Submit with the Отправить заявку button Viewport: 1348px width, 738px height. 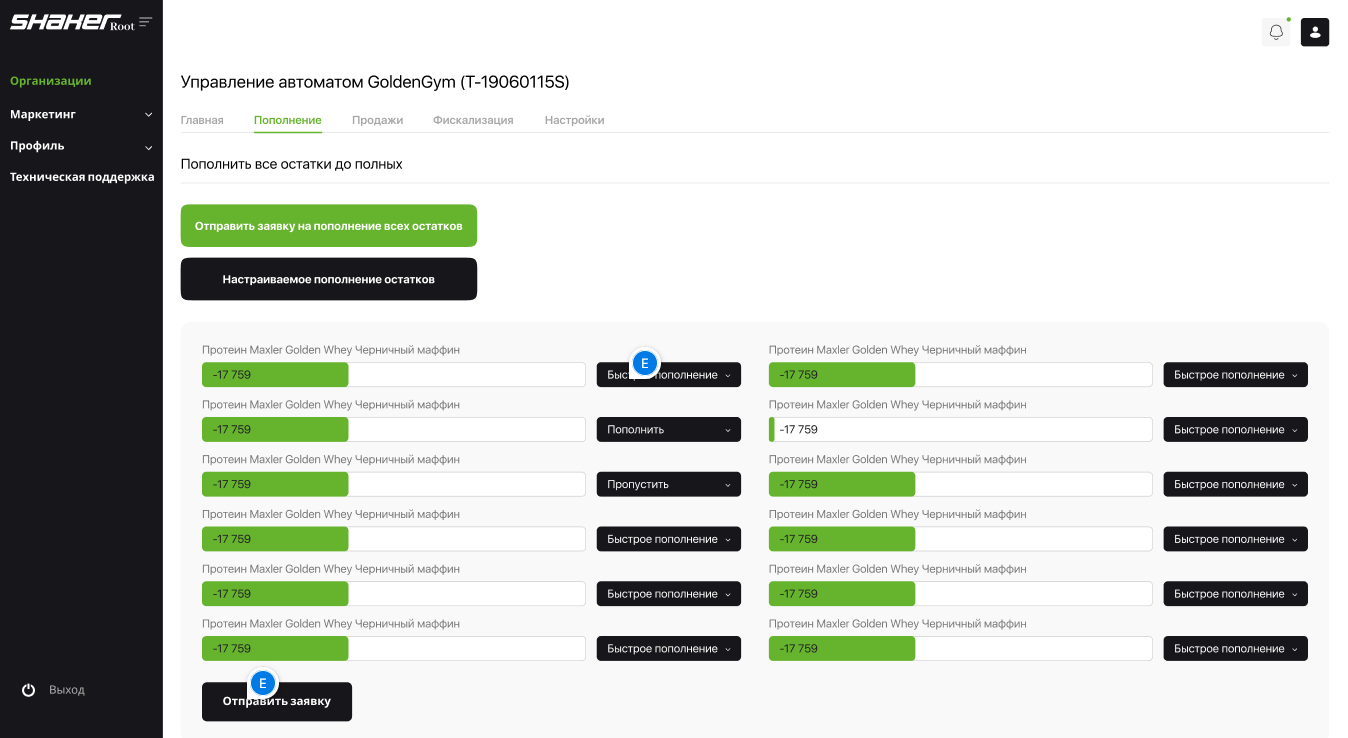[x=277, y=702]
